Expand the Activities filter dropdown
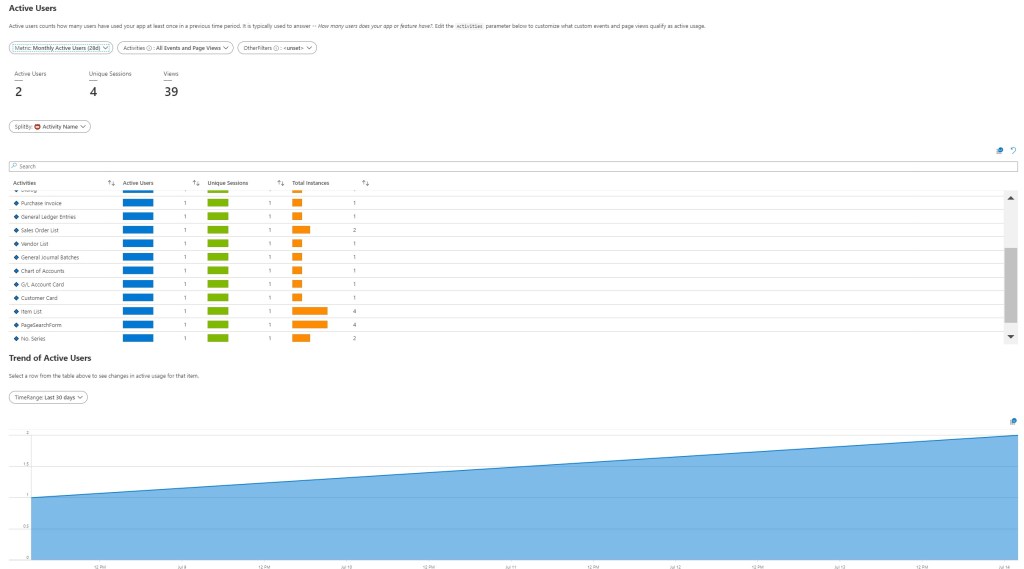Screen dimensions: 1024x569 175,47
